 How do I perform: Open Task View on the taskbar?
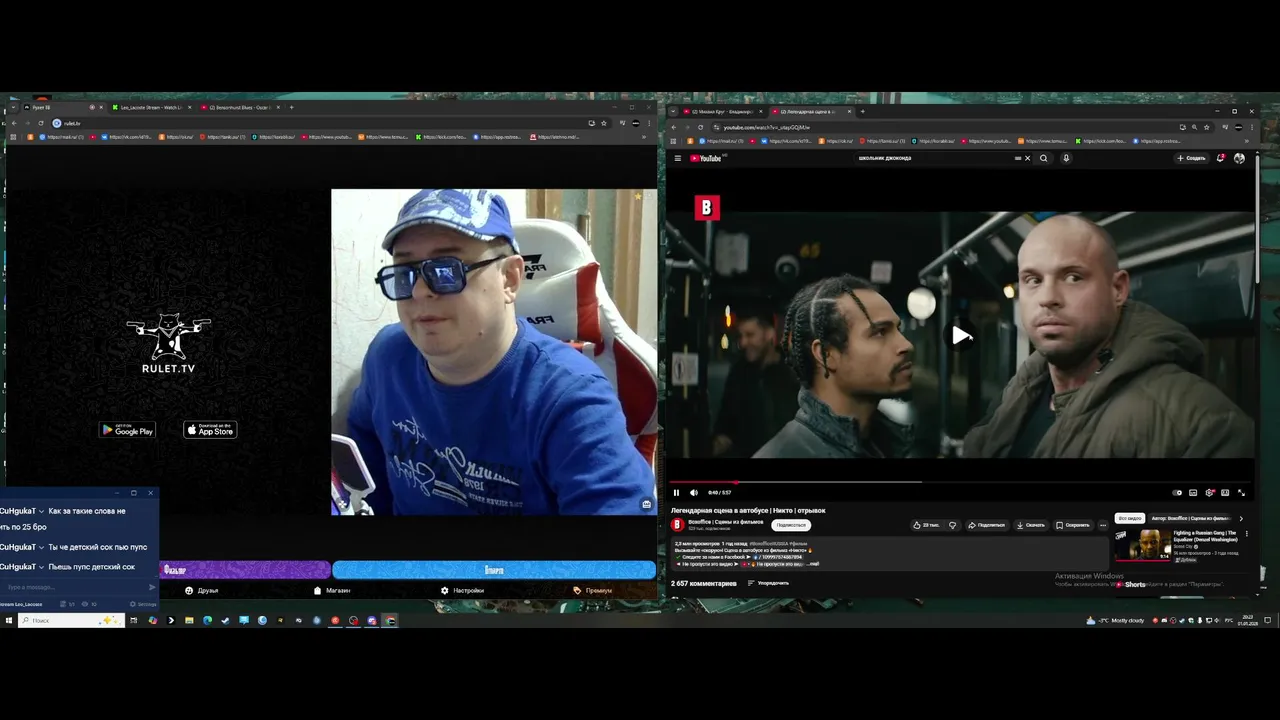point(133,620)
